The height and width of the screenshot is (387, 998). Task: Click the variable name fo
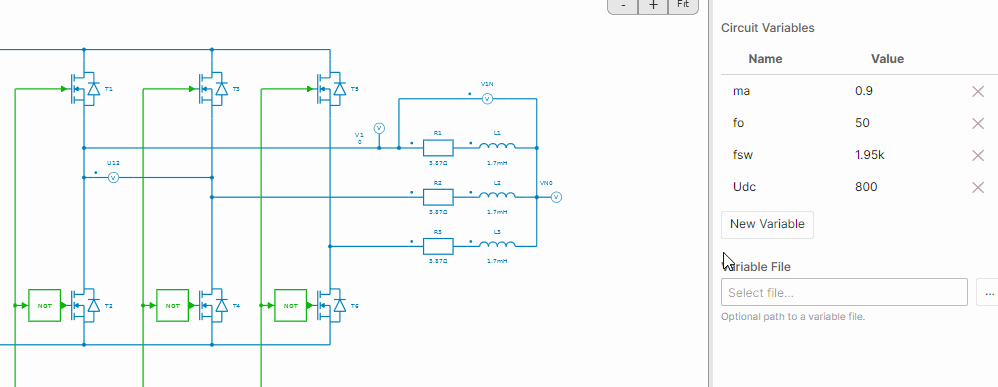[739, 123]
